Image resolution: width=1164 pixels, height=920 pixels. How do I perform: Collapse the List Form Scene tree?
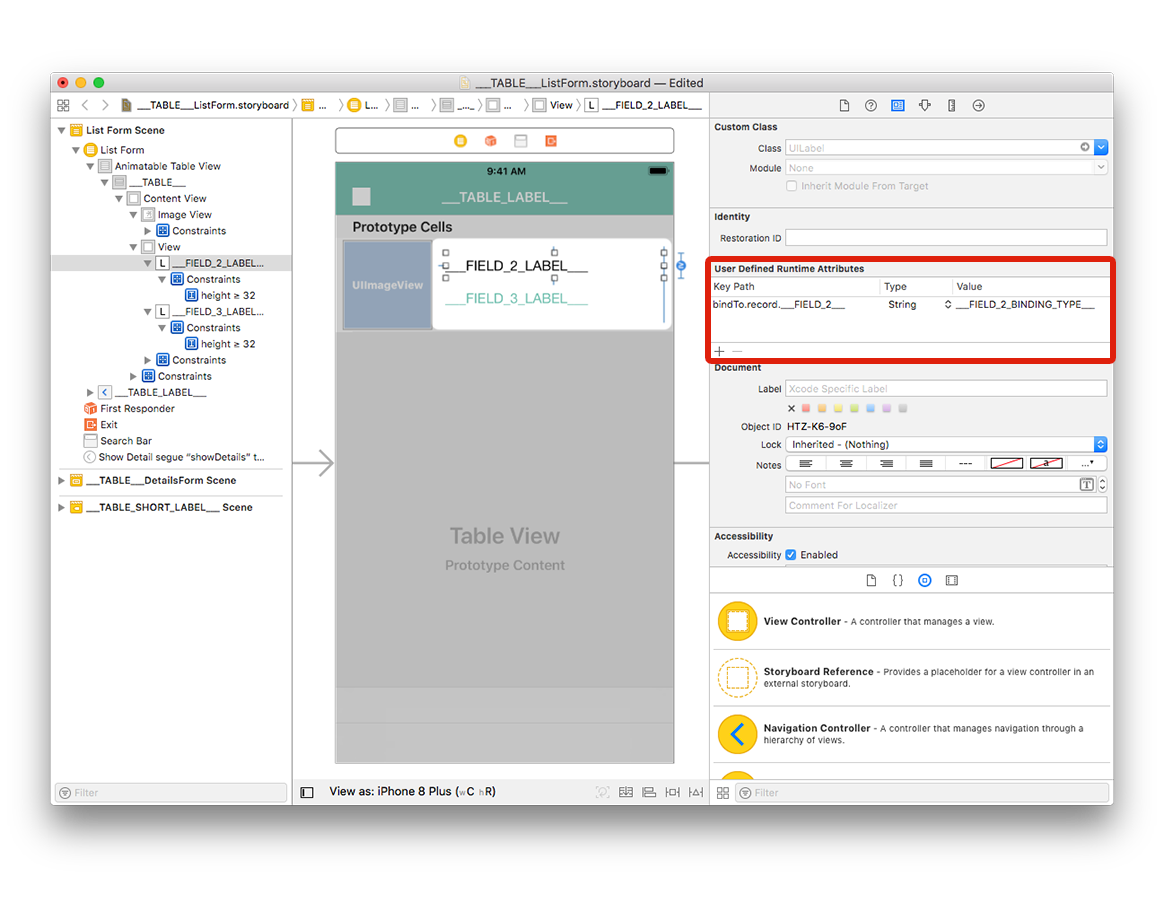[62, 130]
